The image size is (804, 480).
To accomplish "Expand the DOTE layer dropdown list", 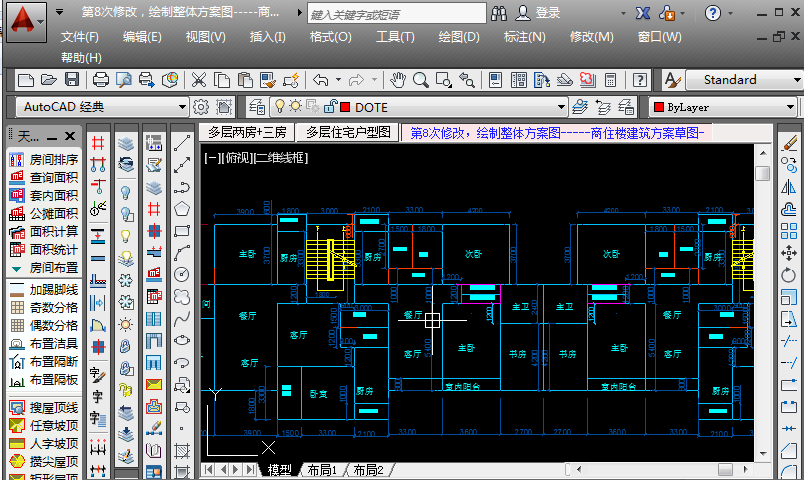I will [x=561, y=107].
